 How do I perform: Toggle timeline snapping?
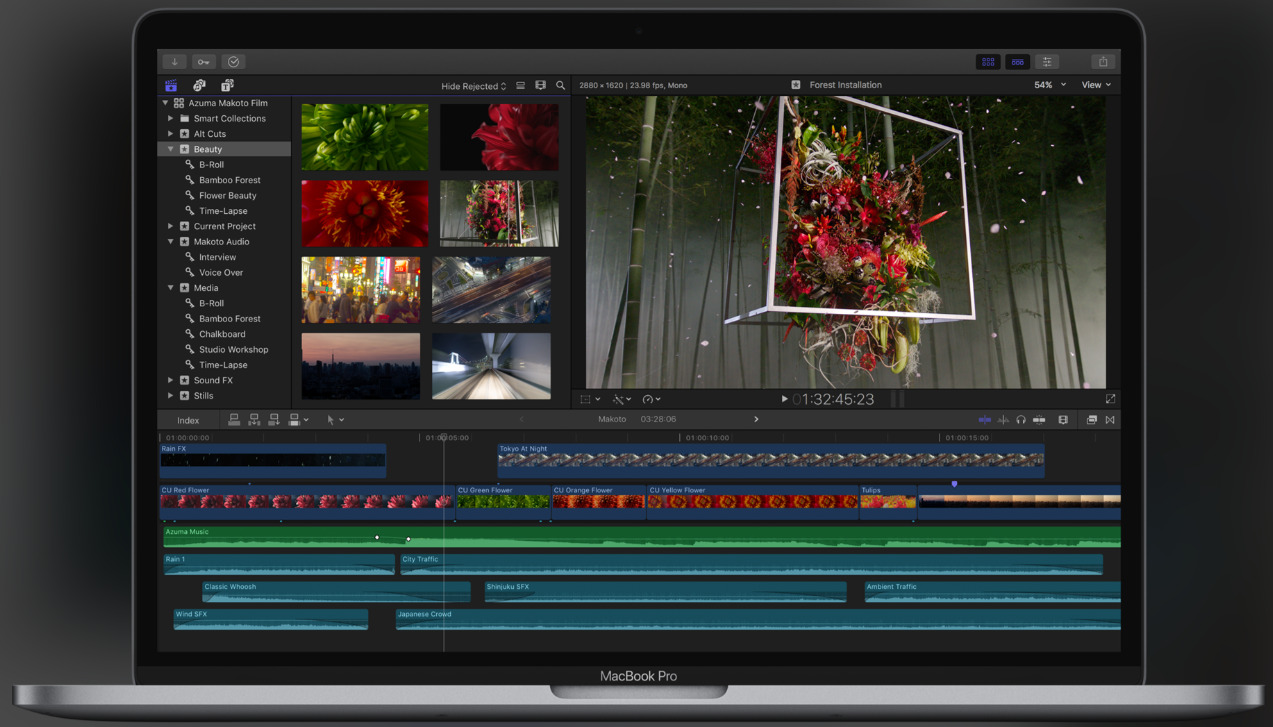click(x=1039, y=420)
